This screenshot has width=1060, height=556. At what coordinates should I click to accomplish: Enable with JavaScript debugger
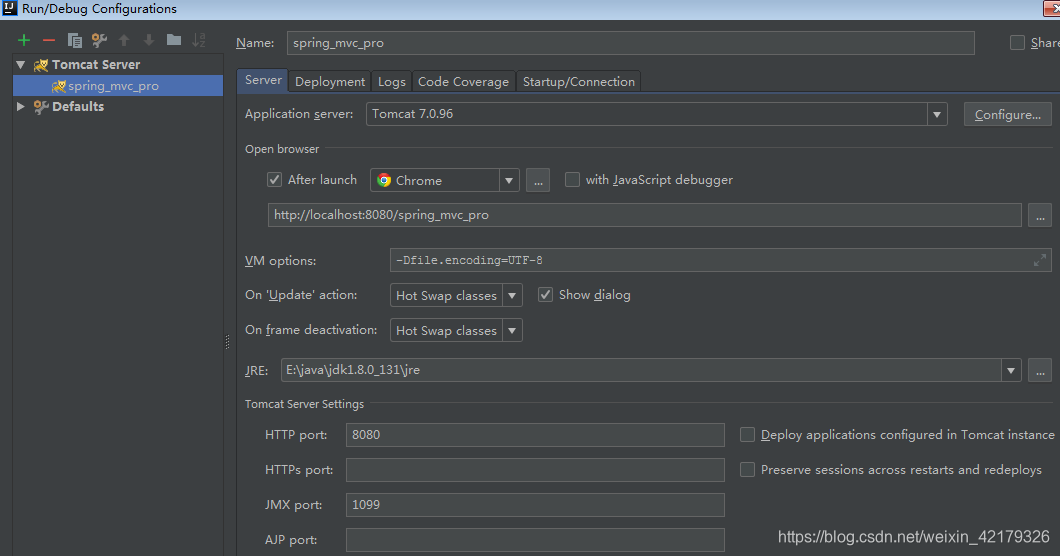coord(572,180)
